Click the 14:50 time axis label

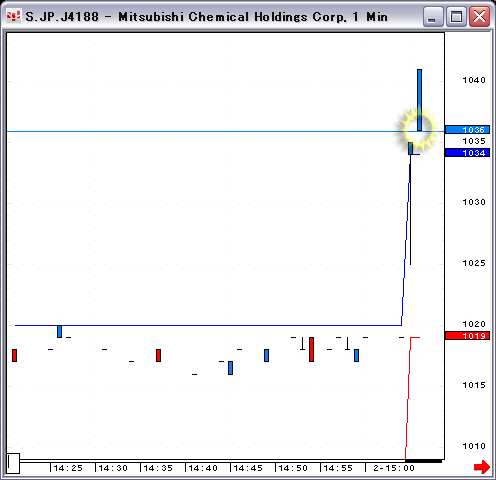click(x=293, y=468)
